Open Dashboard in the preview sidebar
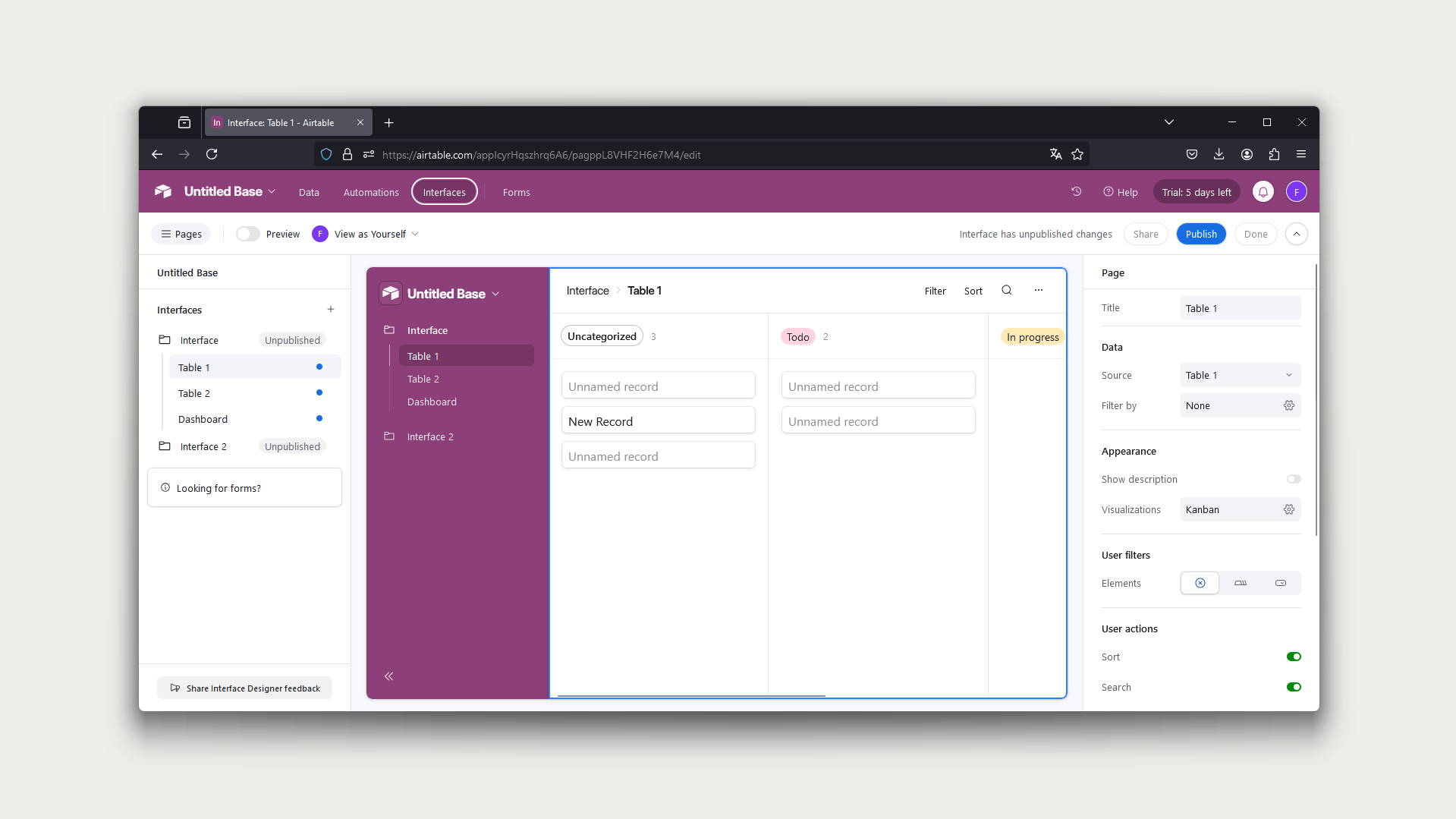 coord(432,402)
